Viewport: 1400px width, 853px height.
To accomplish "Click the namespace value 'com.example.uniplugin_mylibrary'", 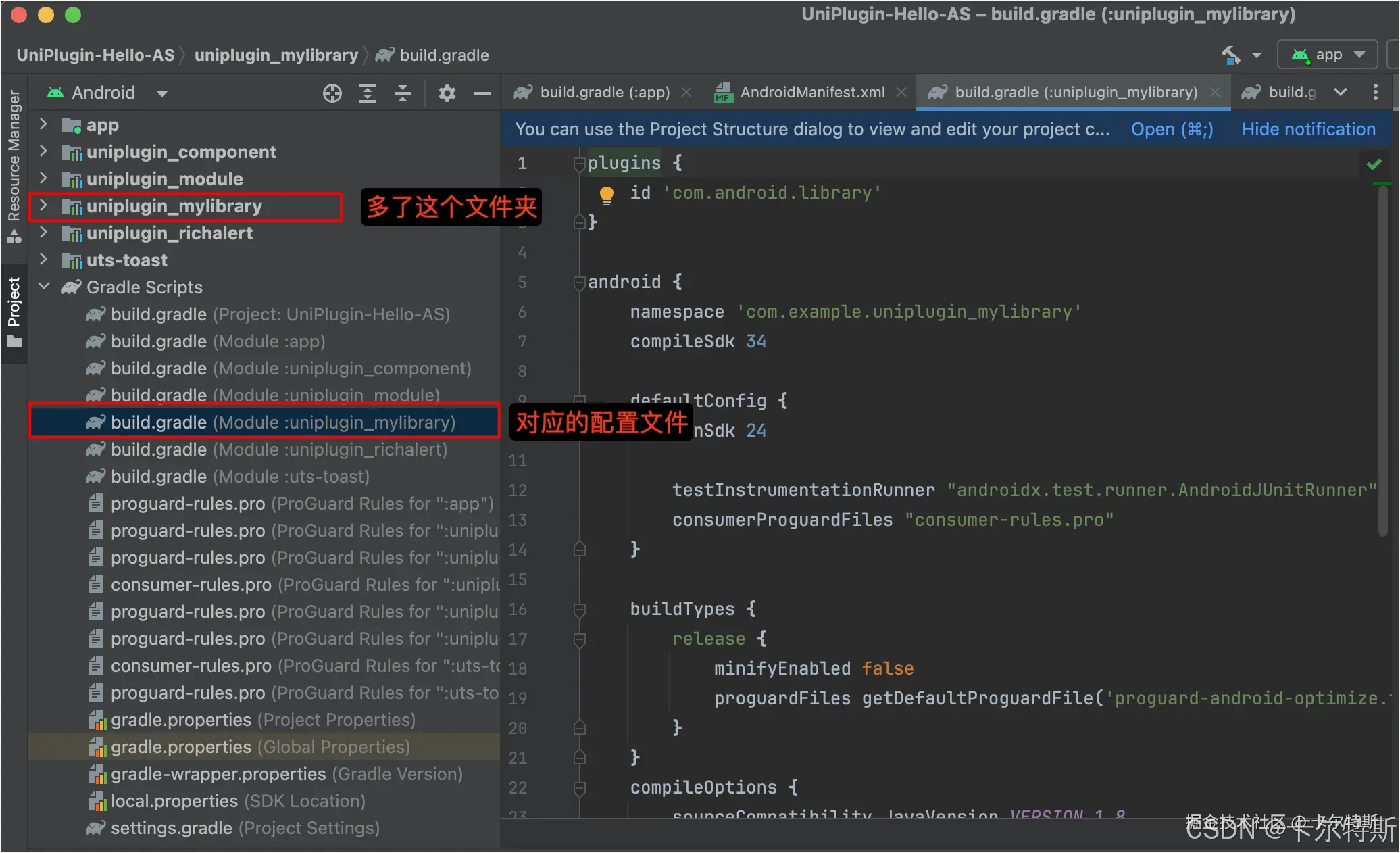I will (x=909, y=312).
